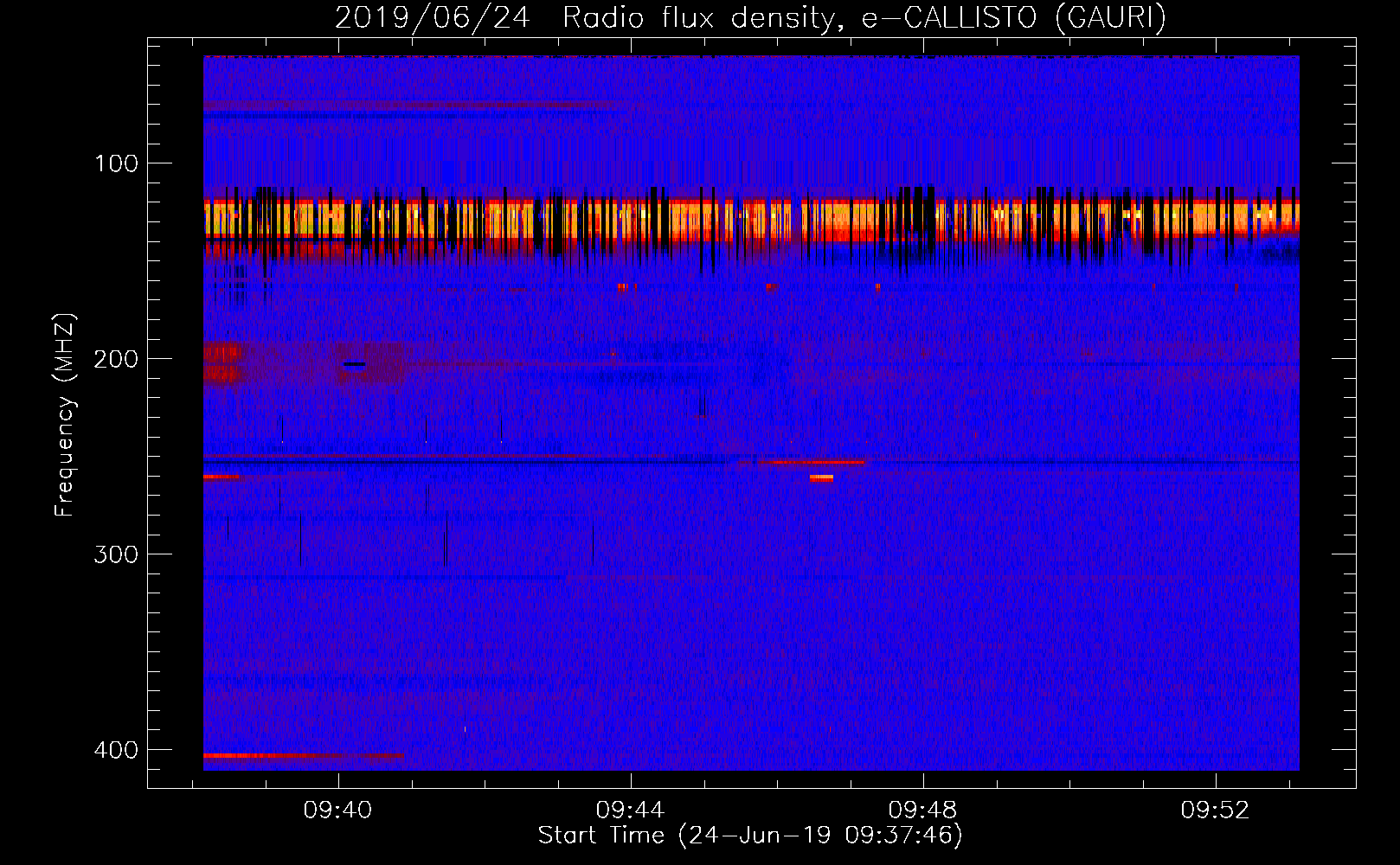Image resolution: width=1400 pixels, height=865 pixels.
Task: Select the 100 frequency tick label
Action: pos(116,163)
